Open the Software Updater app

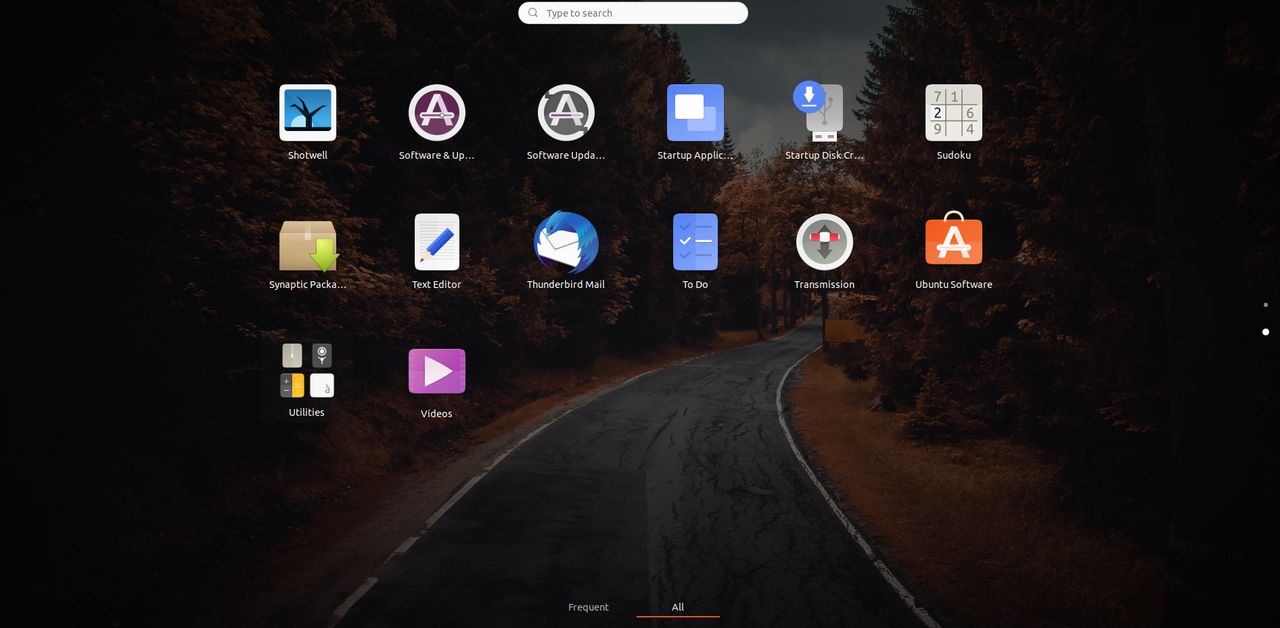click(566, 113)
